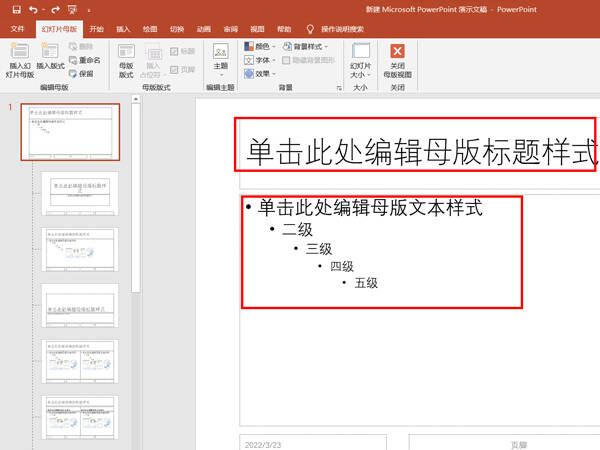This screenshot has height=450, width=600.
Task: Insert a new slide master
Action: tap(20, 60)
